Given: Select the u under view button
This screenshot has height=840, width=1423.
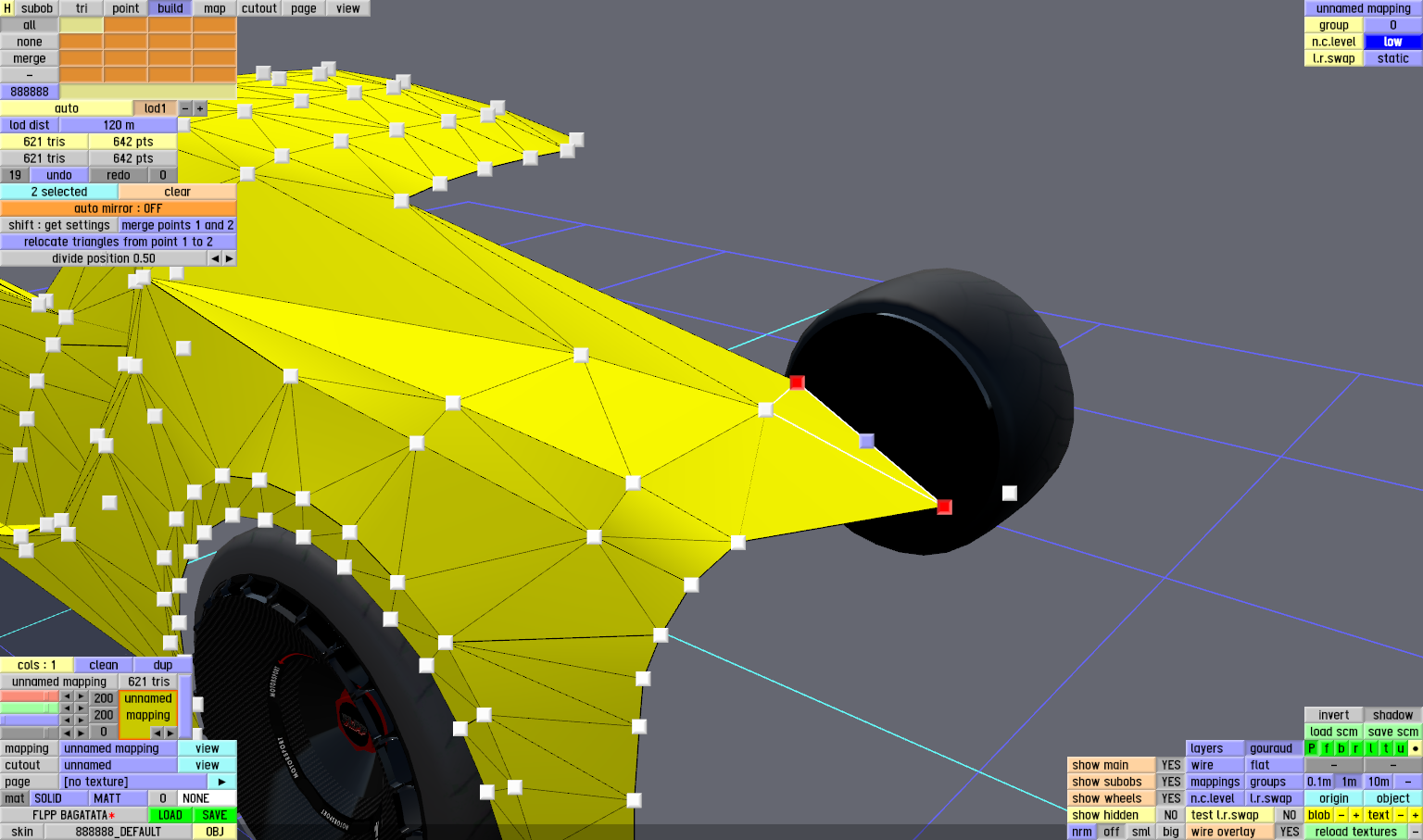Looking at the screenshot, I should pos(1401,748).
